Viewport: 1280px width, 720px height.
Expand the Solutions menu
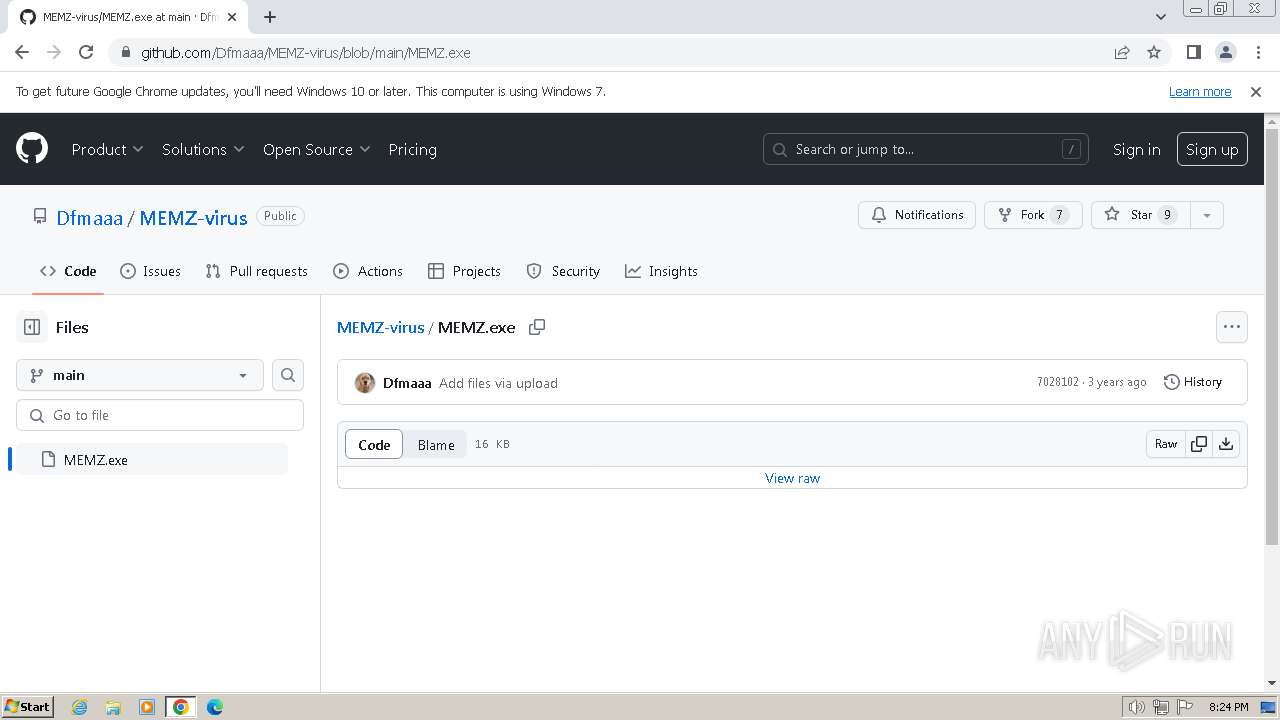coord(203,149)
